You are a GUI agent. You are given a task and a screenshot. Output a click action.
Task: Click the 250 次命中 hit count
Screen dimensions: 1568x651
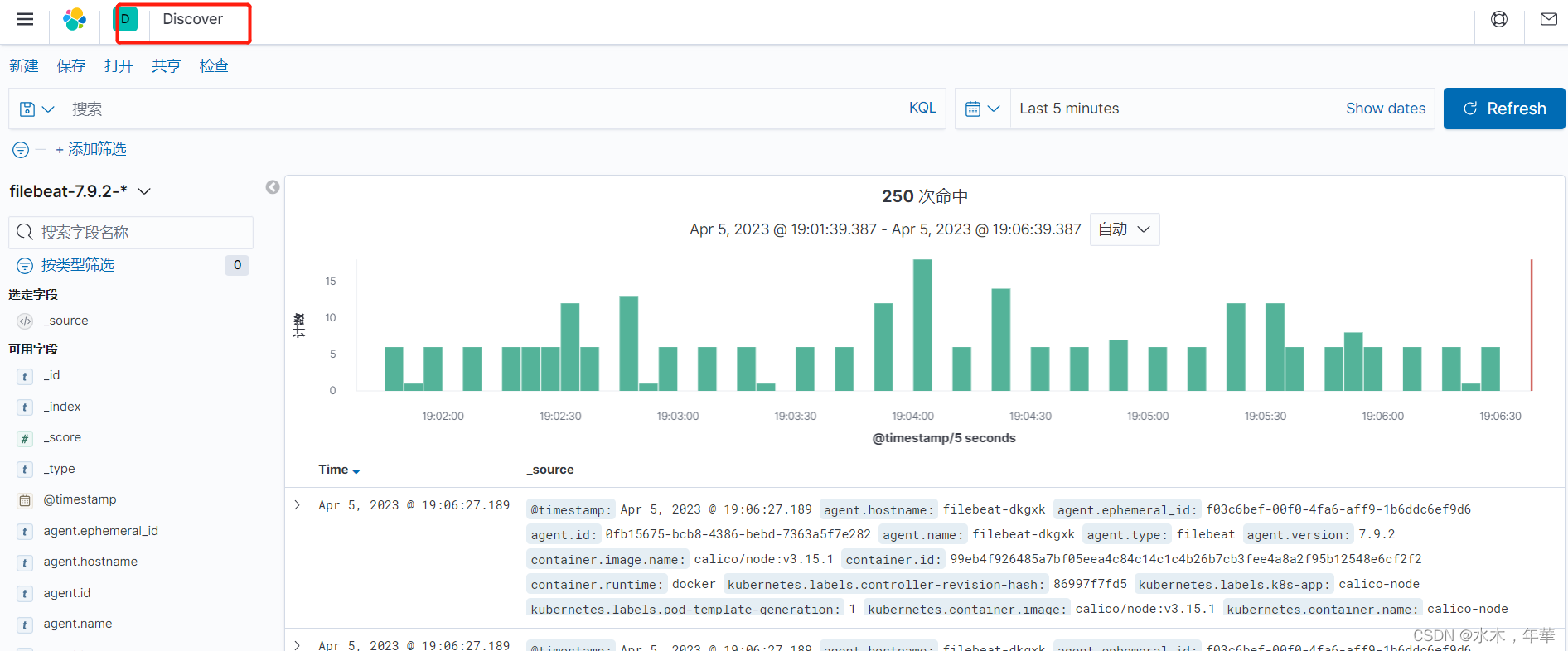(925, 196)
